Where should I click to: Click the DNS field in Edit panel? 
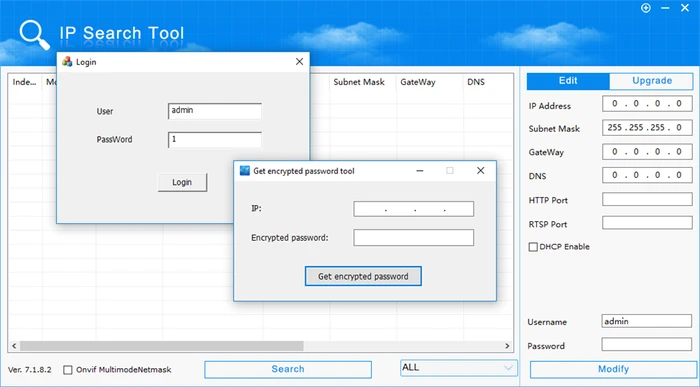coord(647,175)
